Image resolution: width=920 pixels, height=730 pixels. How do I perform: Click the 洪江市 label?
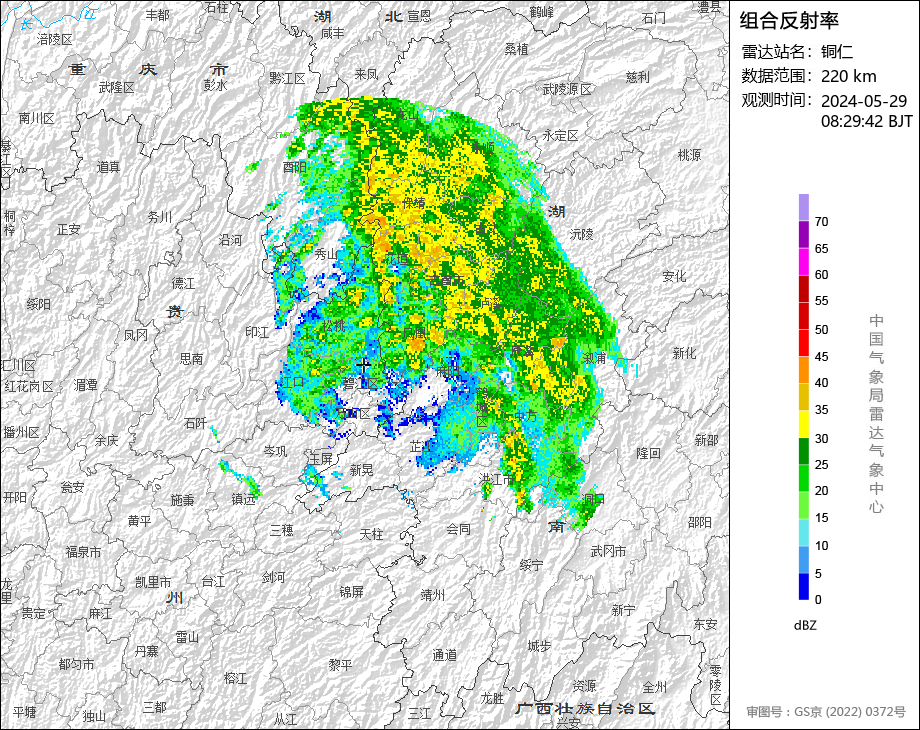pyautogui.click(x=497, y=479)
